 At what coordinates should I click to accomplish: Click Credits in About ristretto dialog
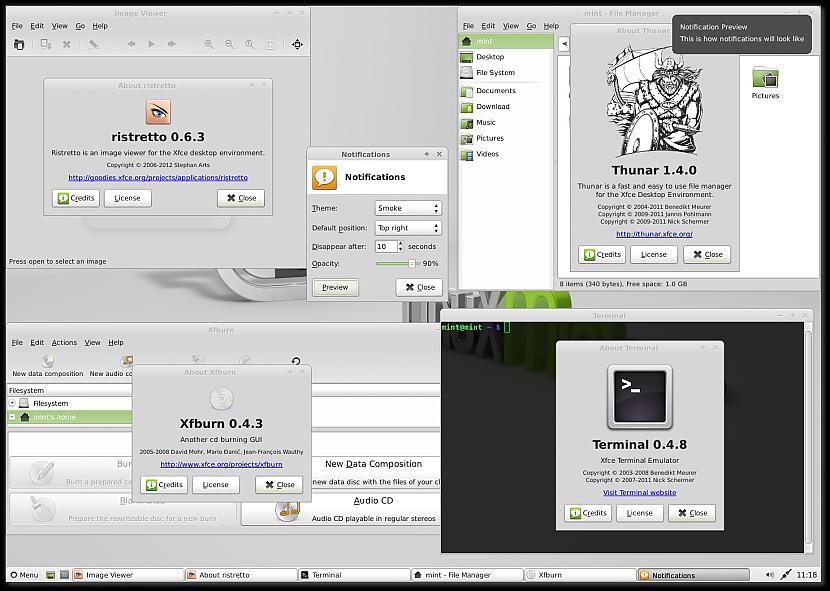pyautogui.click(x=76, y=198)
